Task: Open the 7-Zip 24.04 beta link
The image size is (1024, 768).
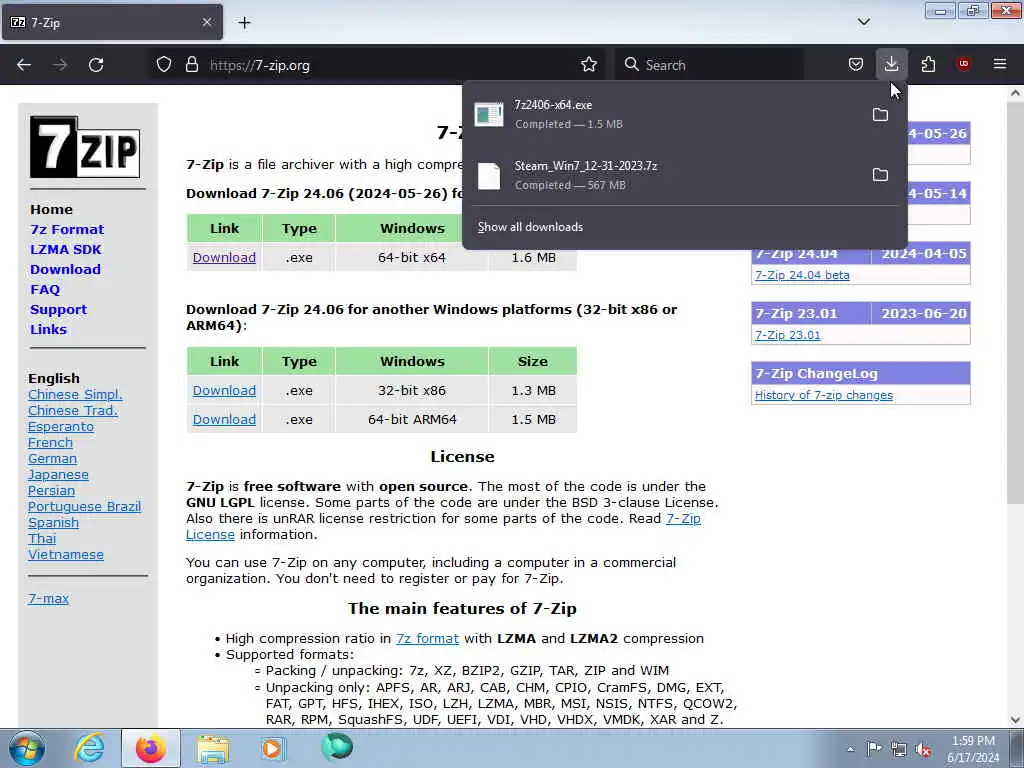Action: pyautogui.click(x=802, y=275)
